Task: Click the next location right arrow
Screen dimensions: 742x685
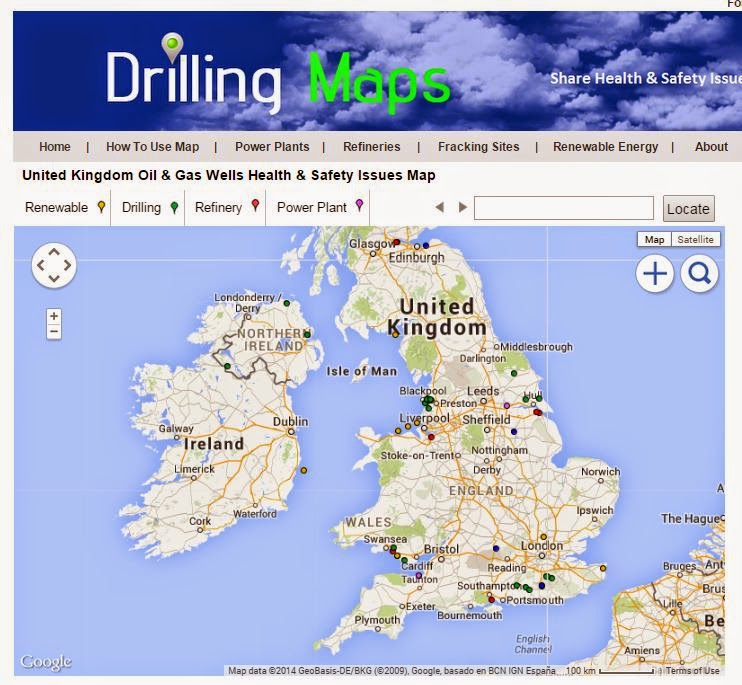Action: click(x=463, y=207)
